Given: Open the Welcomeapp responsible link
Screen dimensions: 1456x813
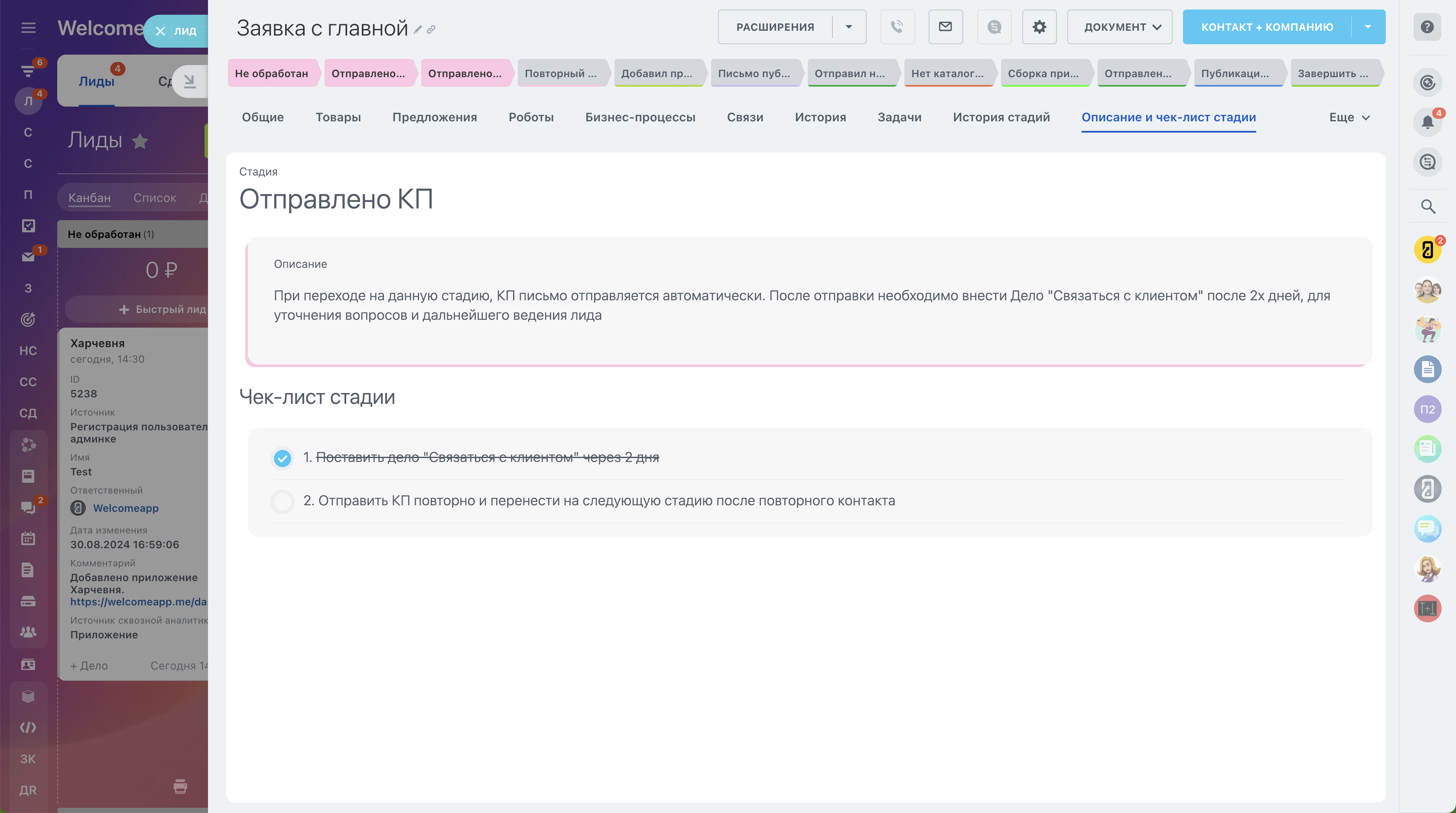Looking at the screenshot, I should [126, 508].
